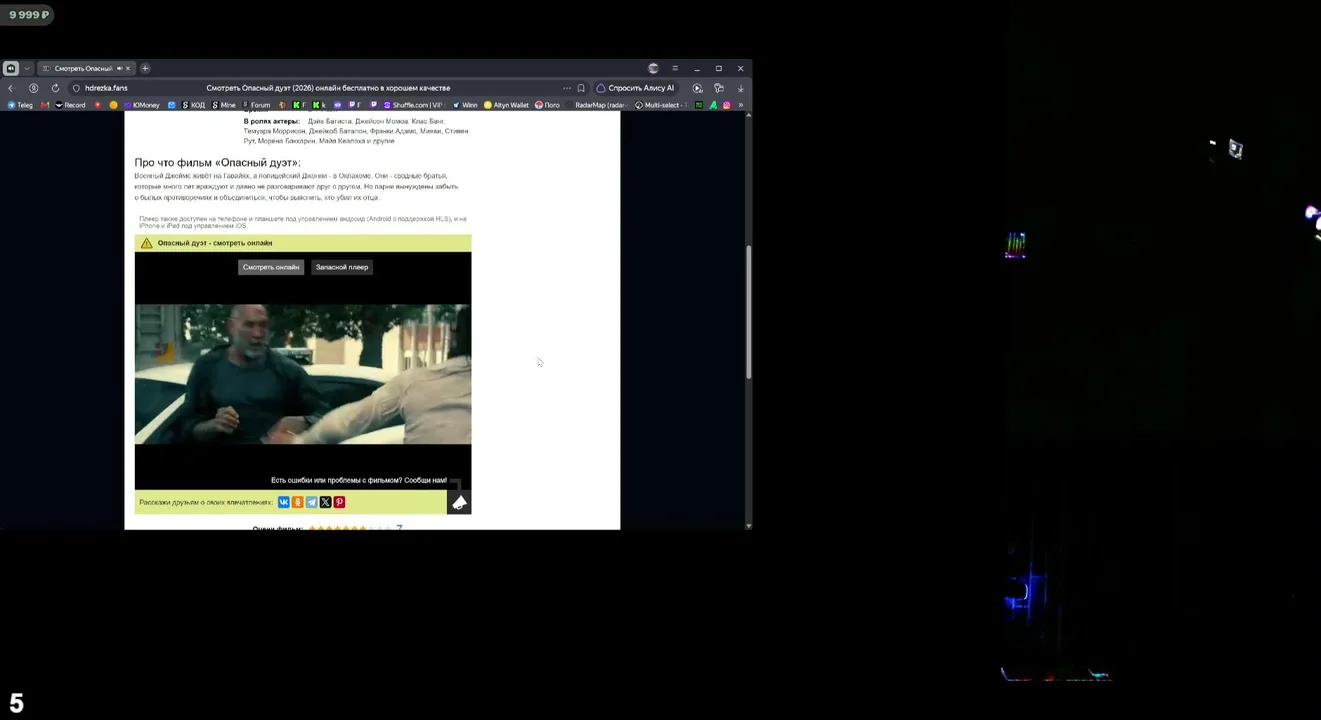This screenshot has height=720, width=1321.
Task: Report a problem via megaphone icon
Action: click(459, 502)
